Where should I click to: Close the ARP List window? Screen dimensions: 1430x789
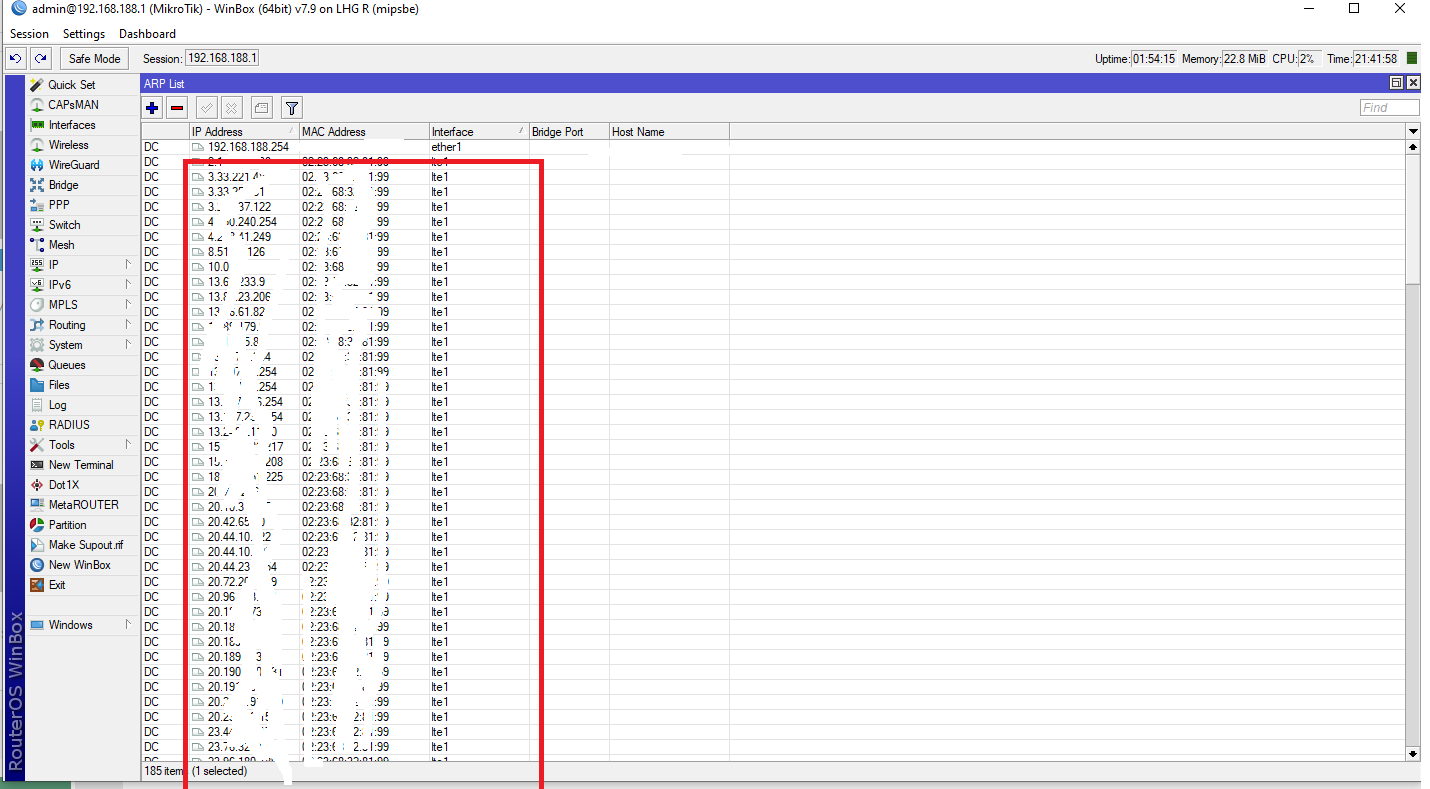(1412, 83)
